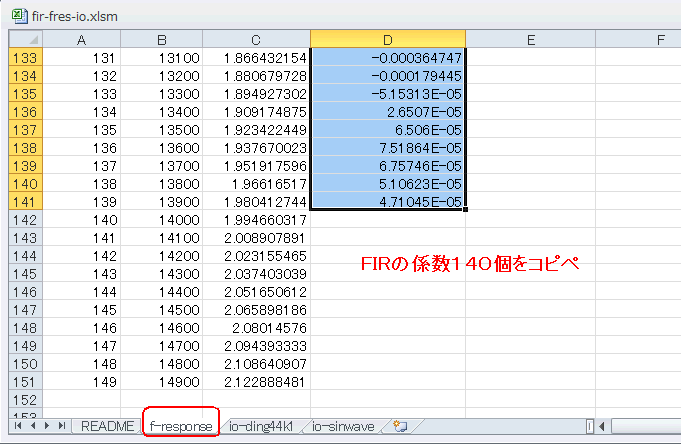Switch to the f-response sheet tab
The height and width of the screenshot is (444, 681).
click(181, 426)
